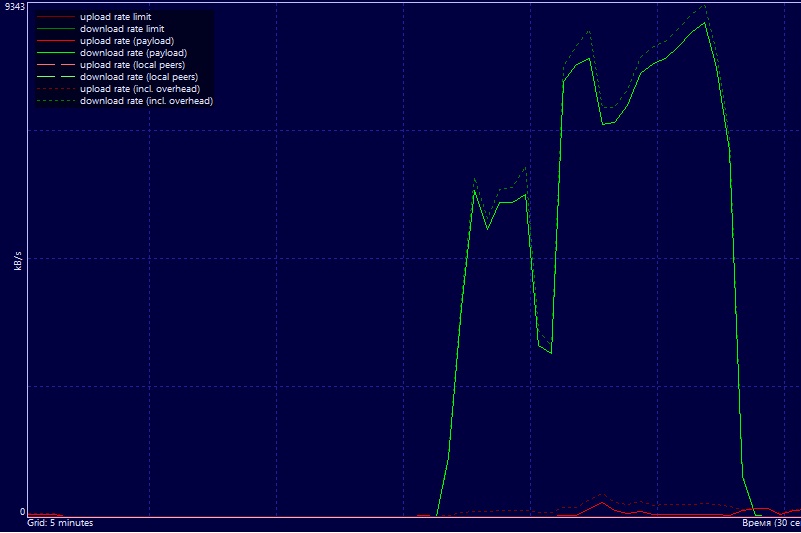Click the 0 value on the Y axis
The image size is (801, 533).
point(22,512)
